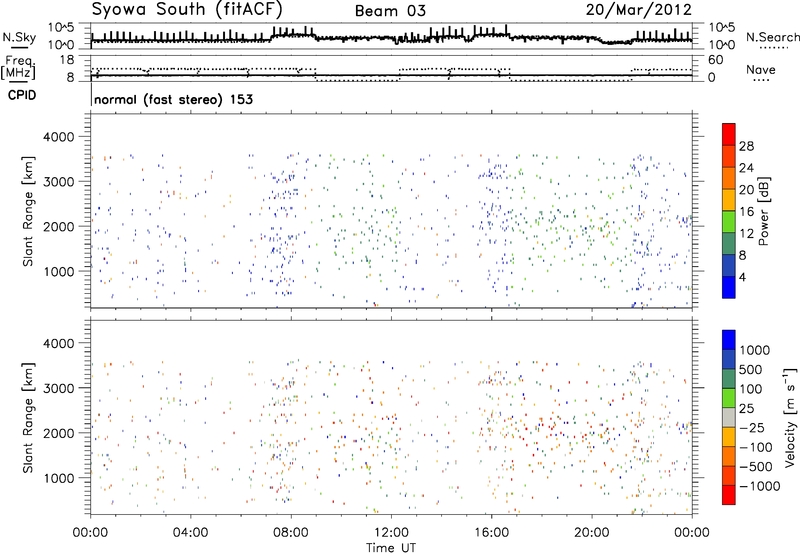Viewport: 800px width, 554px height.
Task: Click the 'Power [dB]' colorbar label
Action: (x=764, y=211)
